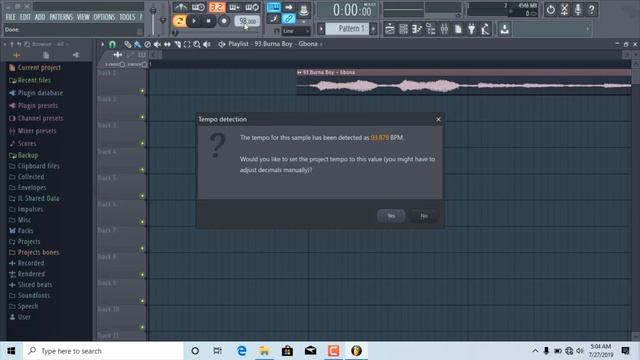The image size is (640, 360).
Task: Switch pattern/song mode with orange button
Action: tap(179, 21)
